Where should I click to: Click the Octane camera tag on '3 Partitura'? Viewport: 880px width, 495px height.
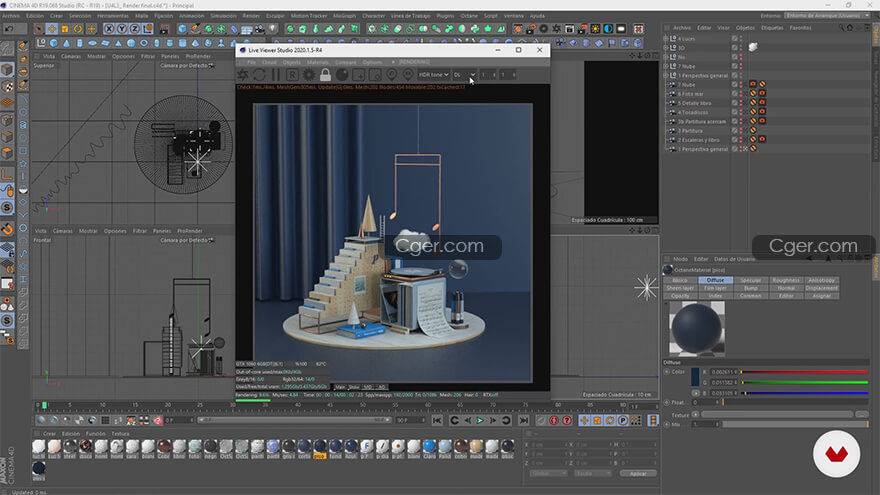point(753,131)
